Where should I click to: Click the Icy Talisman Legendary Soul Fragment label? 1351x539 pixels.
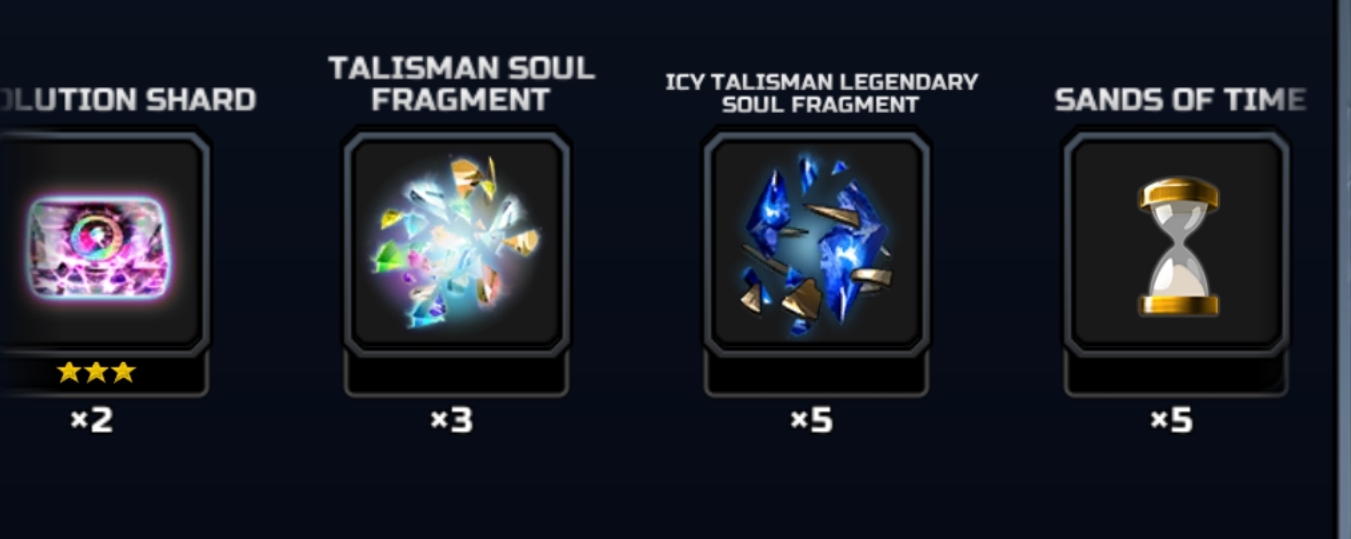[821, 92]
